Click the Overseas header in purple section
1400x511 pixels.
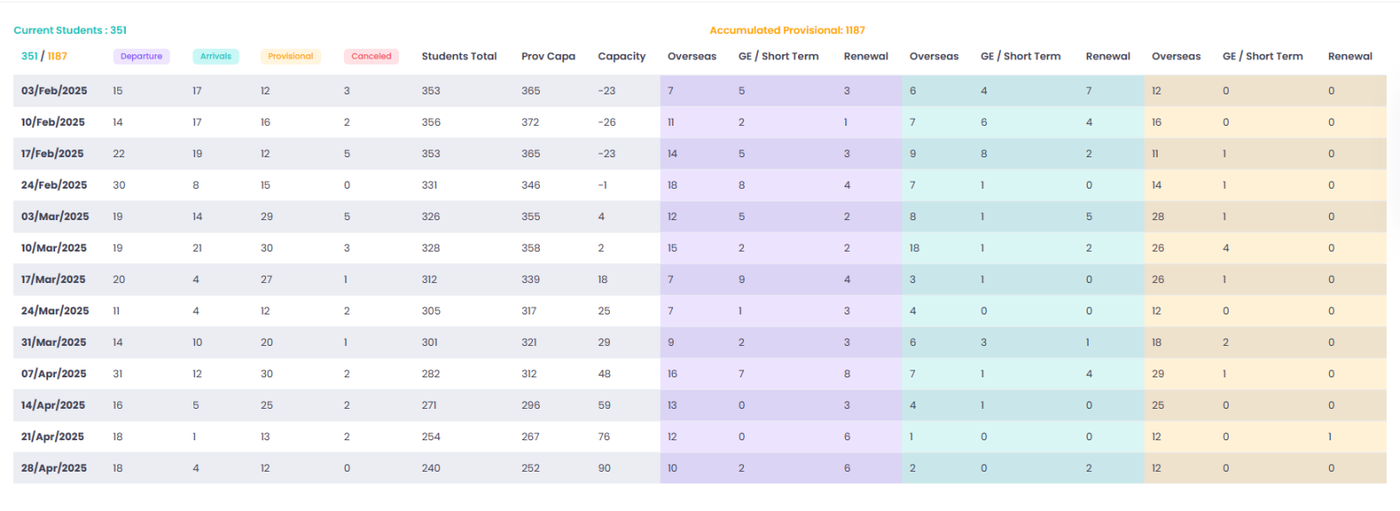pos(692,57)
